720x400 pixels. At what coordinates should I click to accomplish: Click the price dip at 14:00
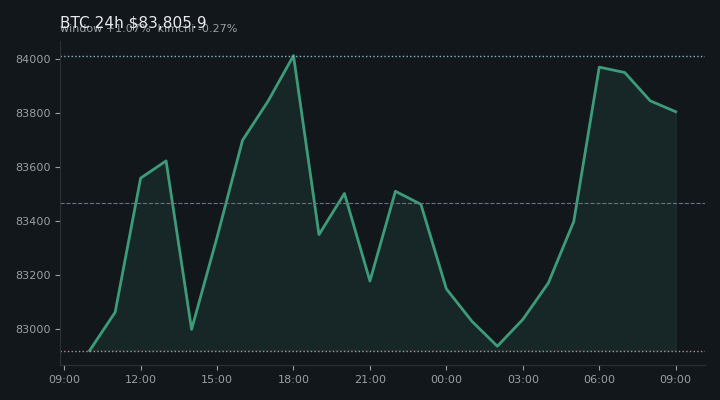(x=191, y=329)
